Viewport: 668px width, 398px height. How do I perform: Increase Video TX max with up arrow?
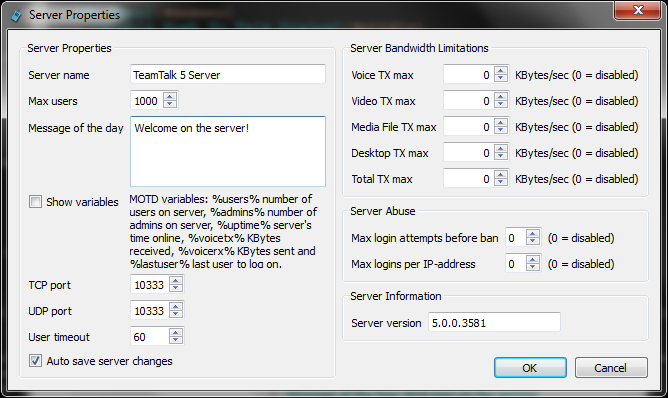click(x=501, y=96)
